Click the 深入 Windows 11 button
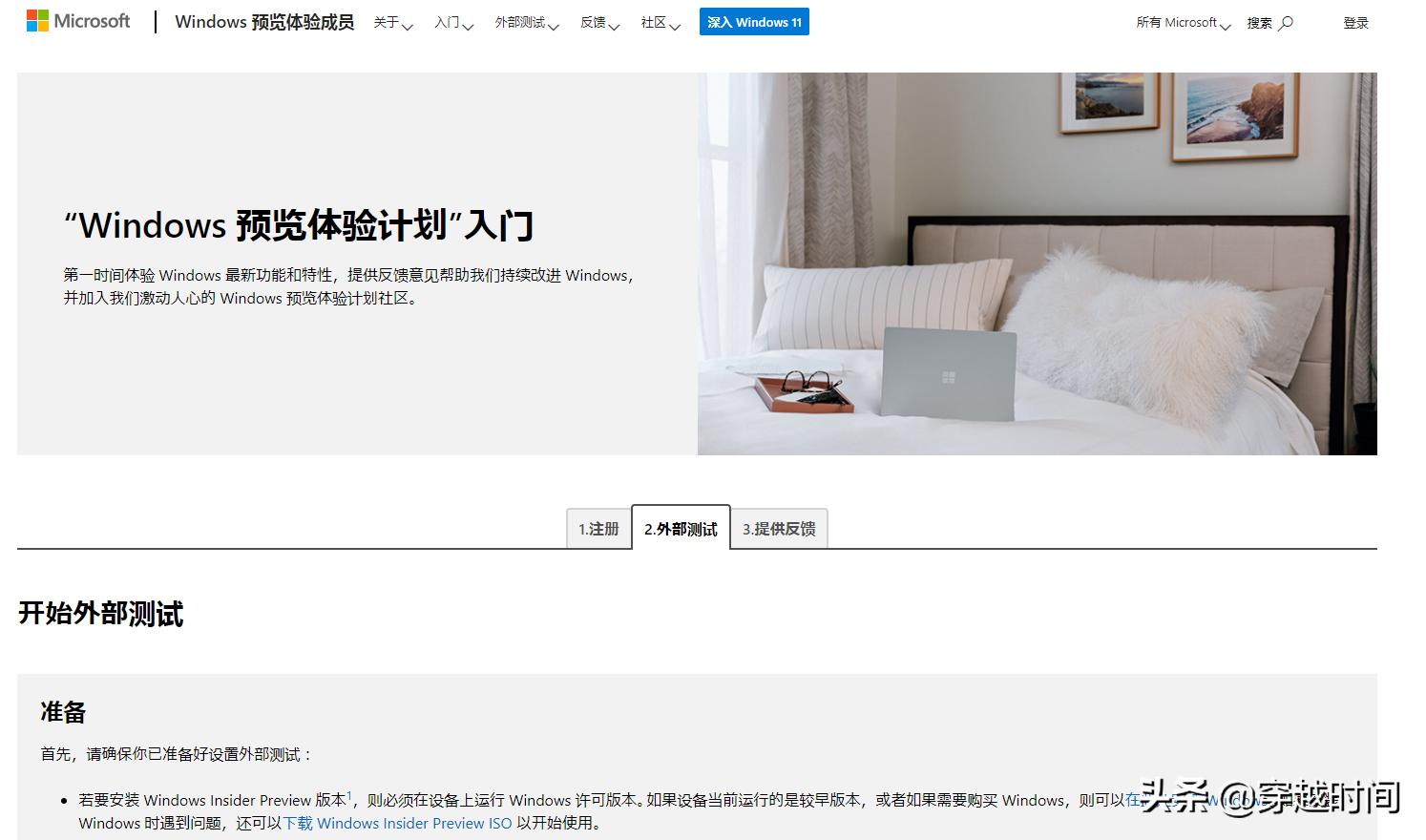 [754, 21]
